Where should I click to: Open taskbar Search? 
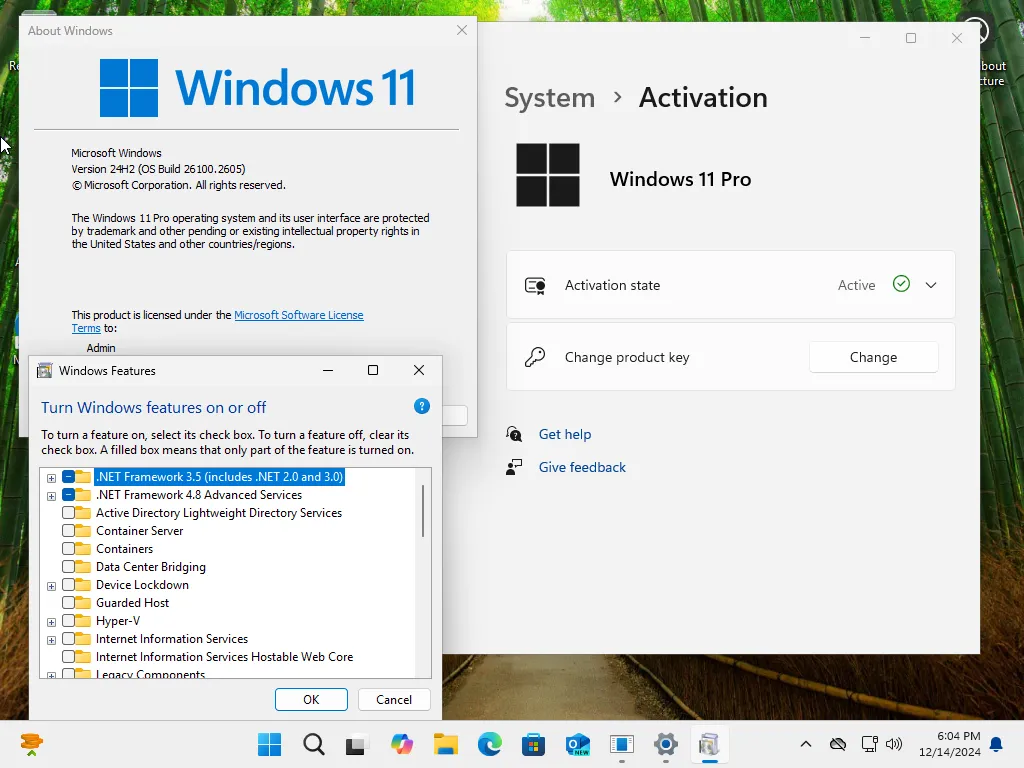[x=313, y=744]
